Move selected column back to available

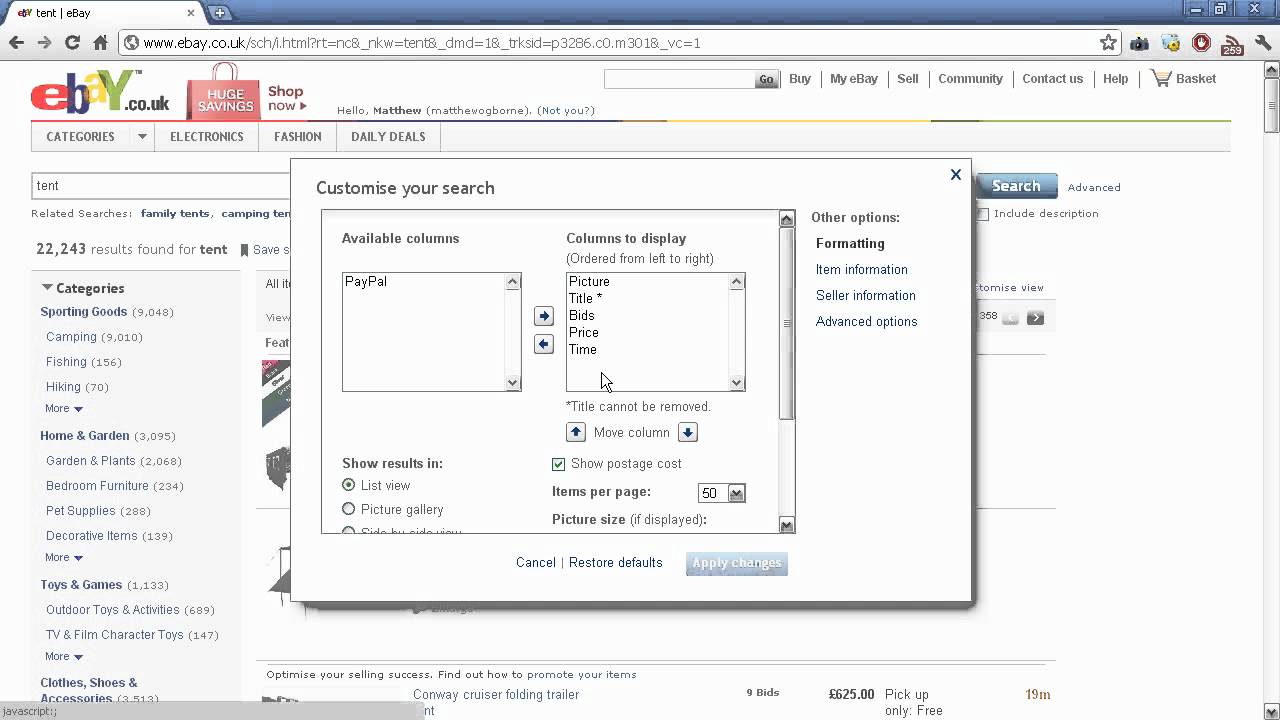coord(543,345)
